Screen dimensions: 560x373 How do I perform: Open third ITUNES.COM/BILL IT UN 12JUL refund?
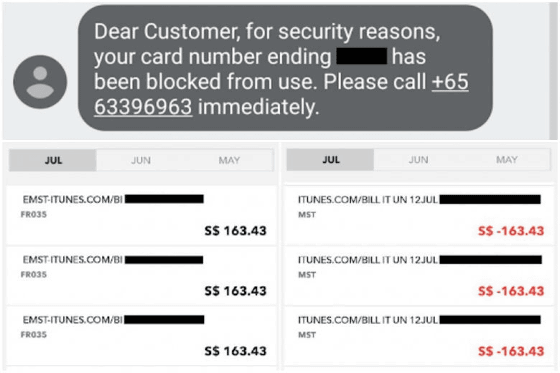pos(419,335)
